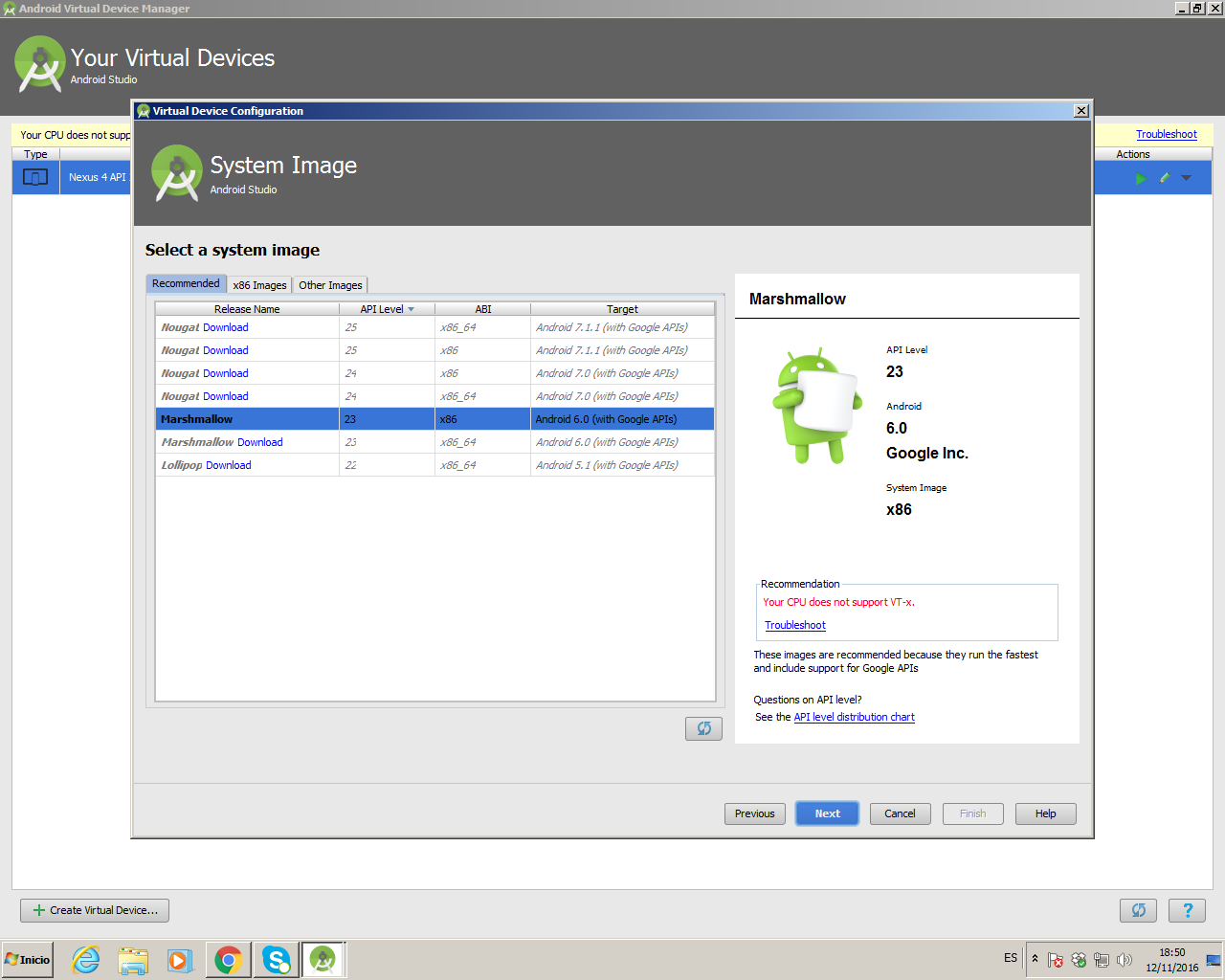The height and width of the screenshot is (980, 1225).
Task: Switch to the Other Images tab
Action: coord(330,285)
